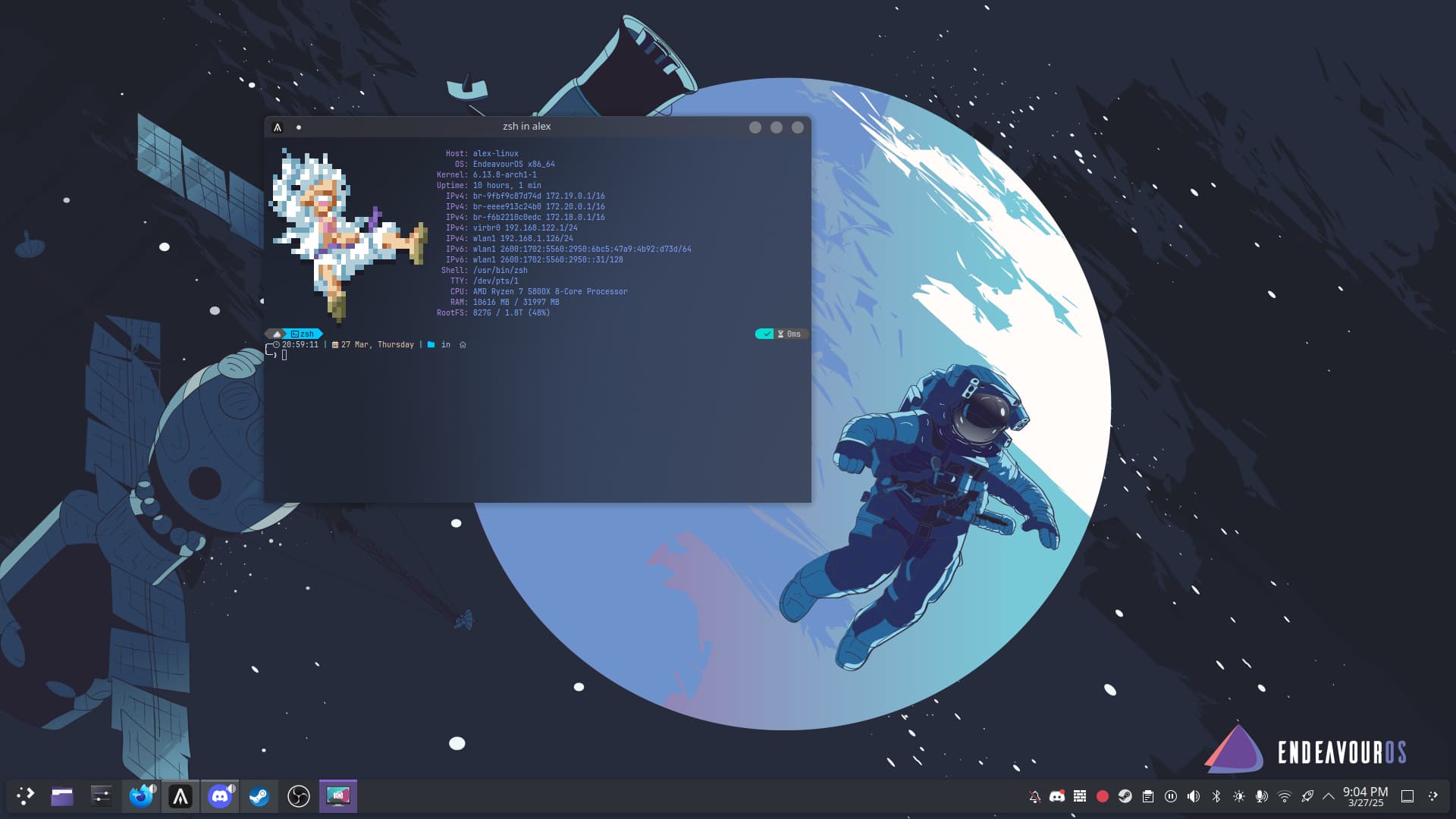Image resolution: width=1456 pixels, height=819 pixels.
Task: Click the cyan checkmark status in the prompt
Action: pyautogui.click(x=765, y=334)
